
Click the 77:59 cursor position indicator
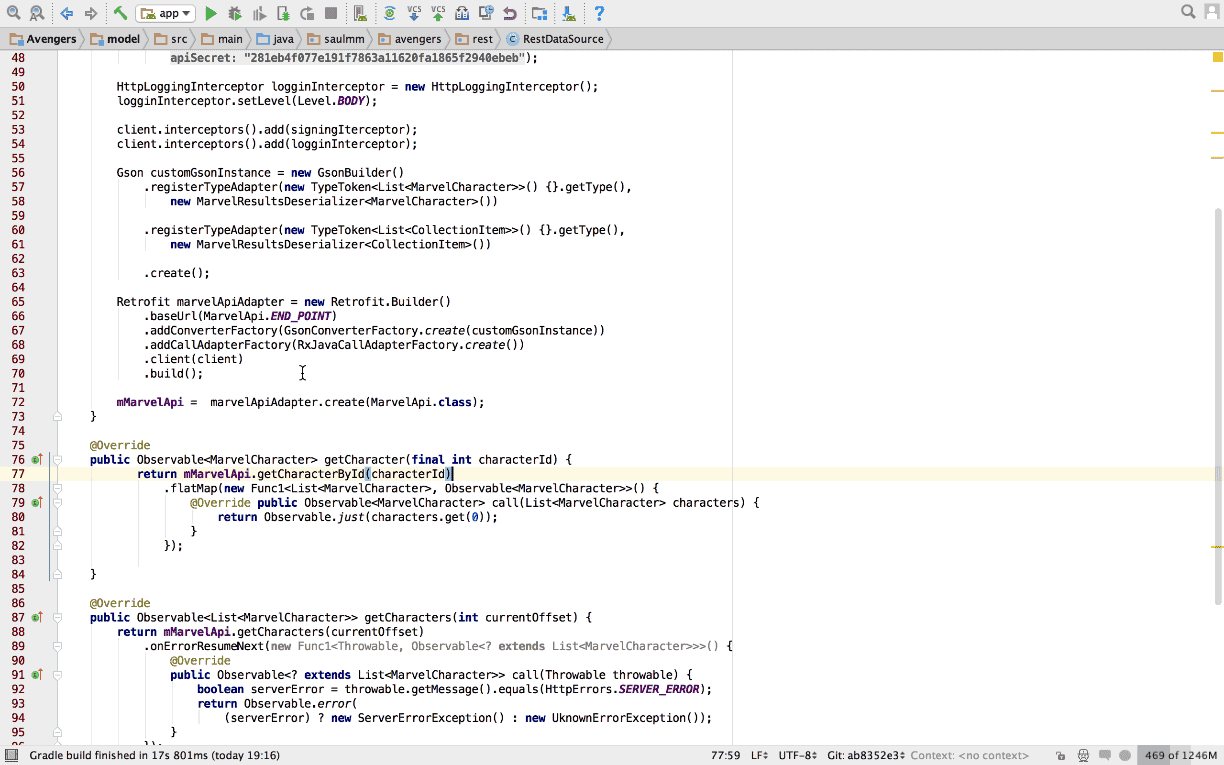tap(725, 755)
